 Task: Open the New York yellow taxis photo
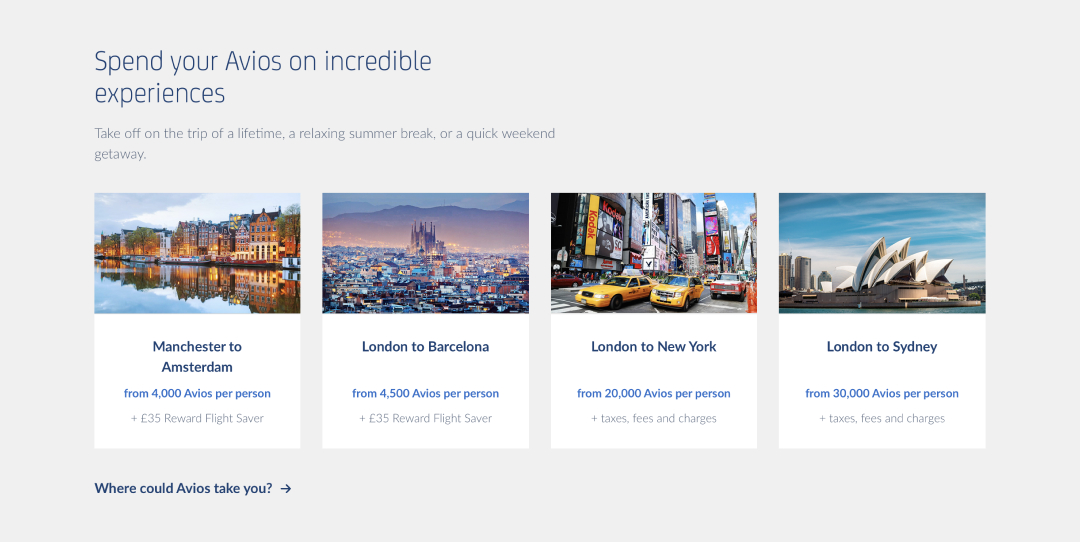coord(653,253)
